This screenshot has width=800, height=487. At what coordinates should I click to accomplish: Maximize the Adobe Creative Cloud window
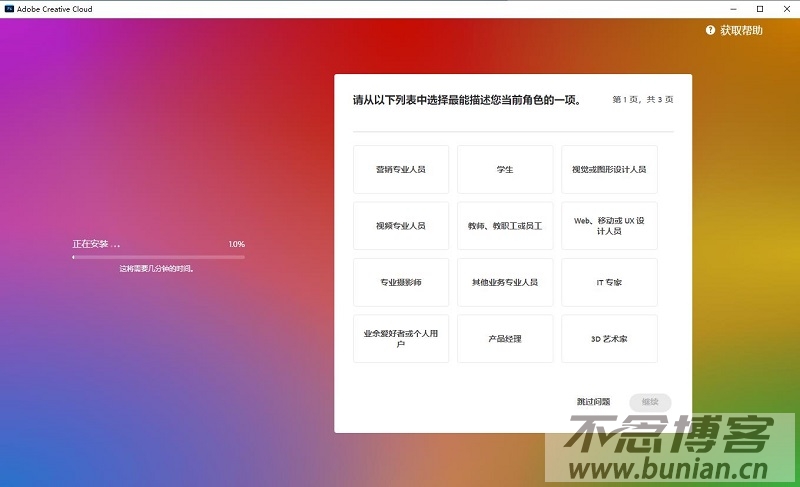[759, 8]
